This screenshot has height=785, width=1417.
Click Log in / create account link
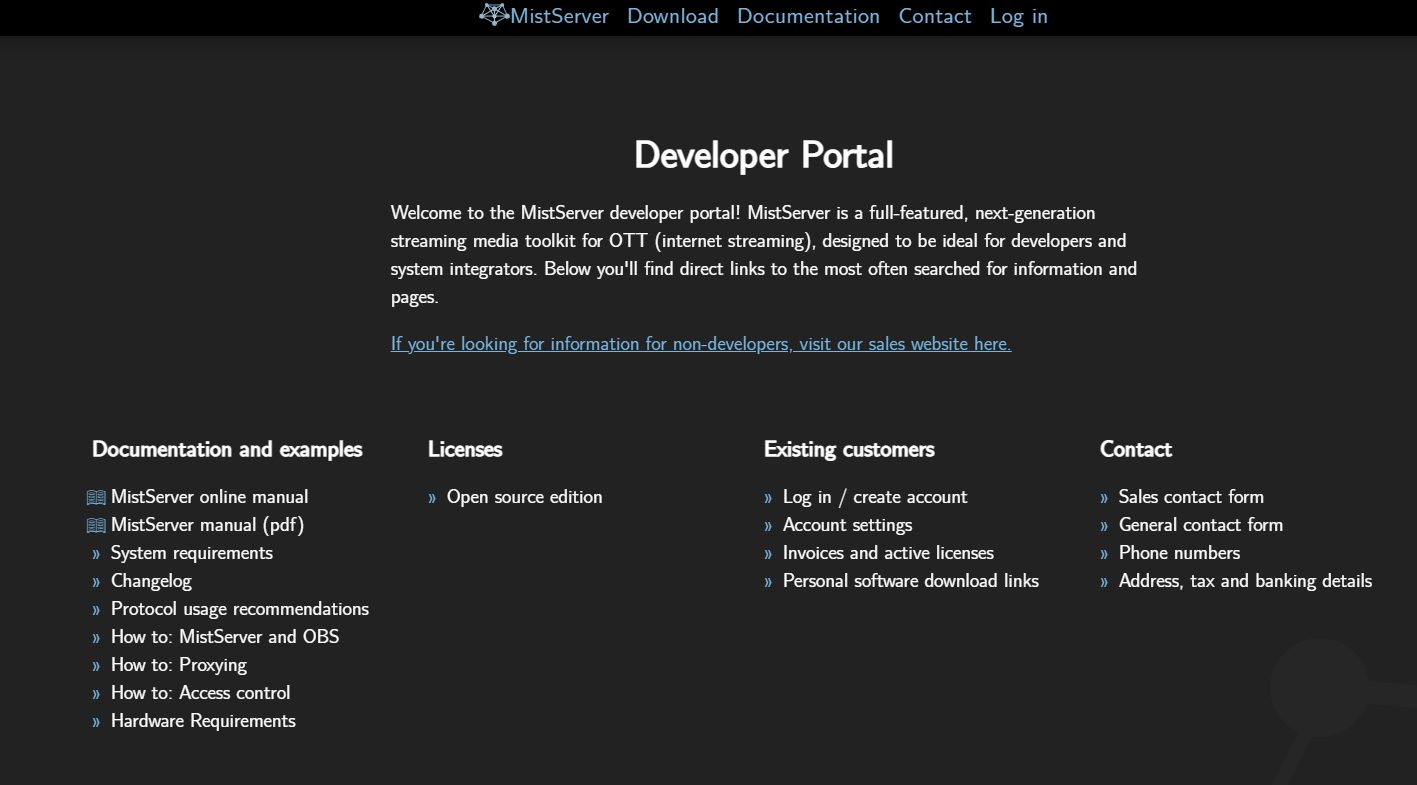874,497
